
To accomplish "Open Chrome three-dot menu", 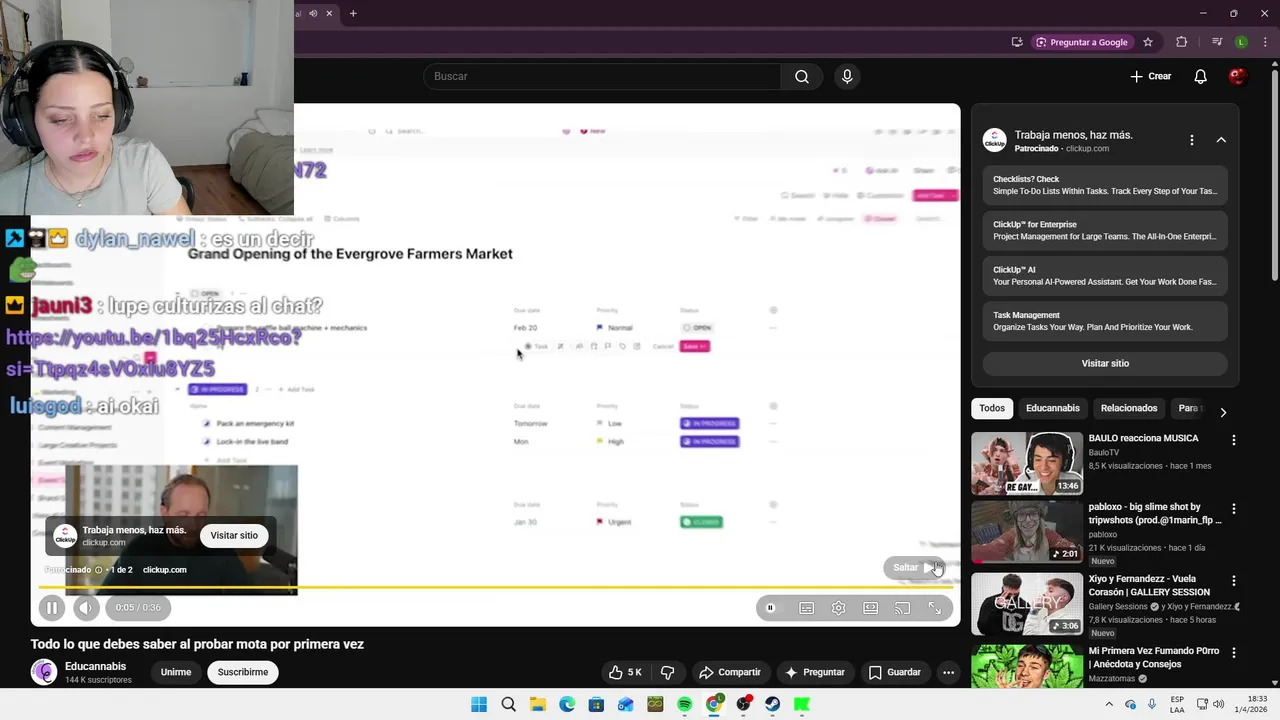I will [1265, 42].
